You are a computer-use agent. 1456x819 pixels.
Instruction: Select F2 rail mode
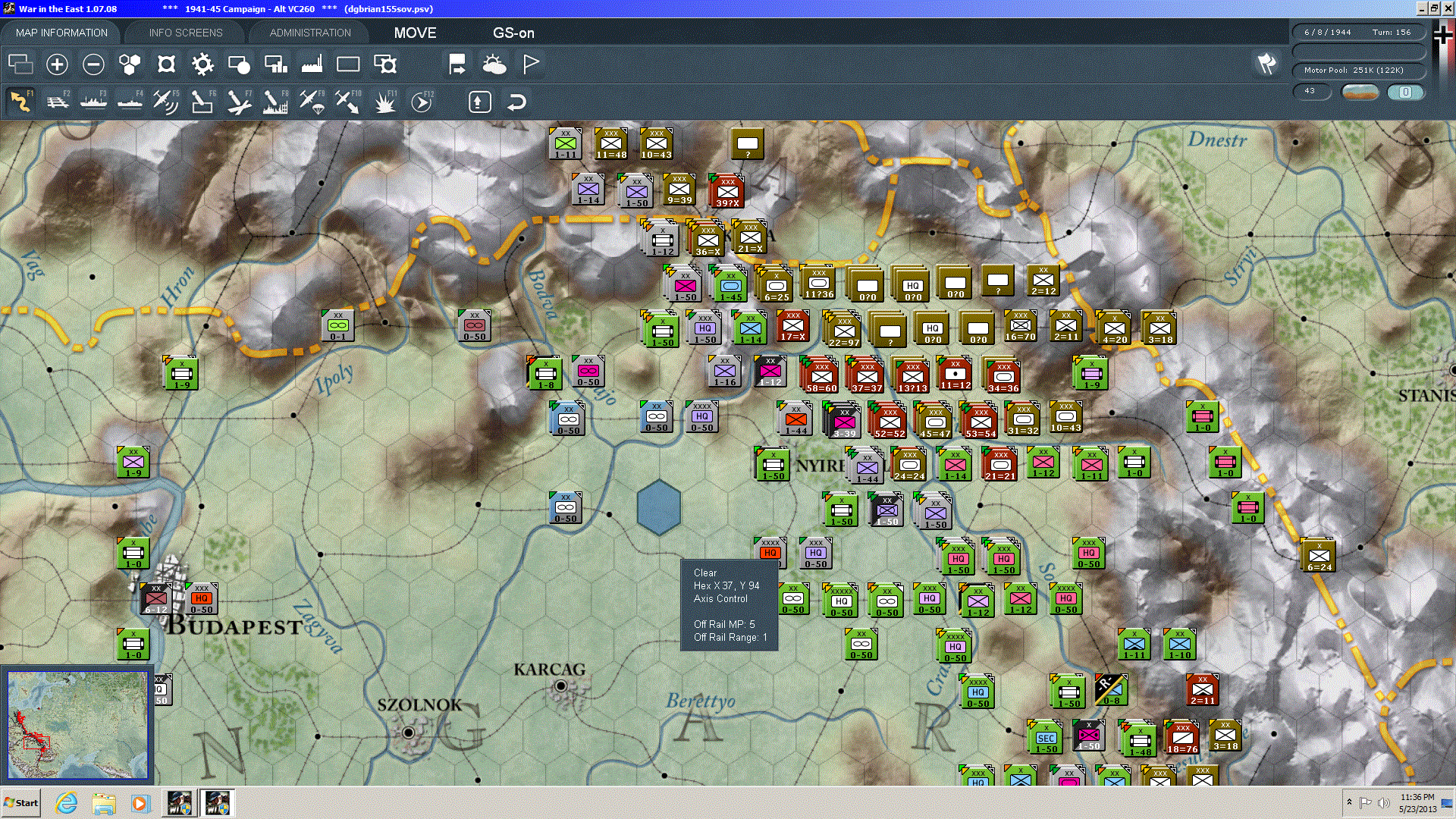coord(57,102)
